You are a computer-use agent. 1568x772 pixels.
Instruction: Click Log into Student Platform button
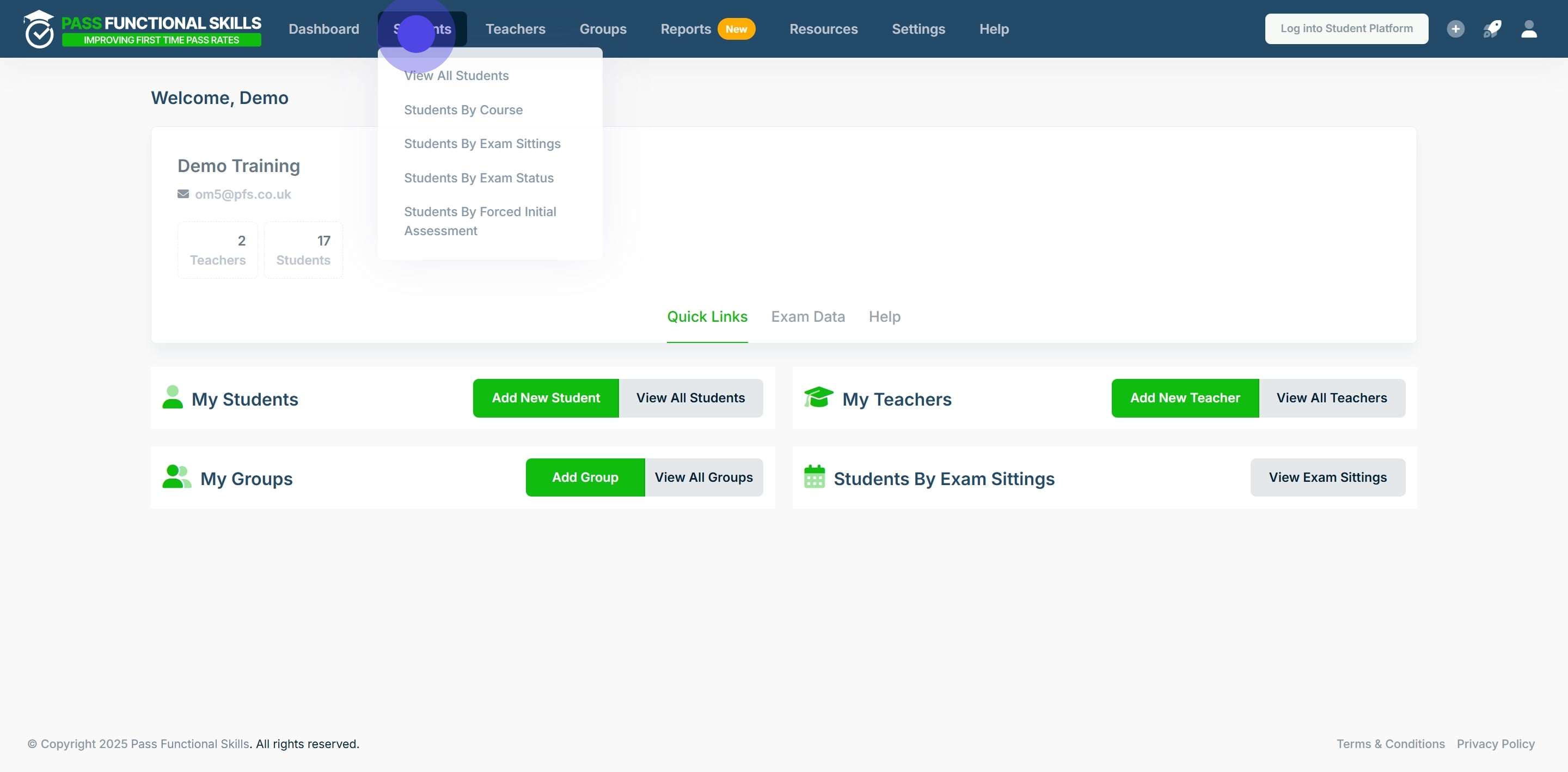1346,29
